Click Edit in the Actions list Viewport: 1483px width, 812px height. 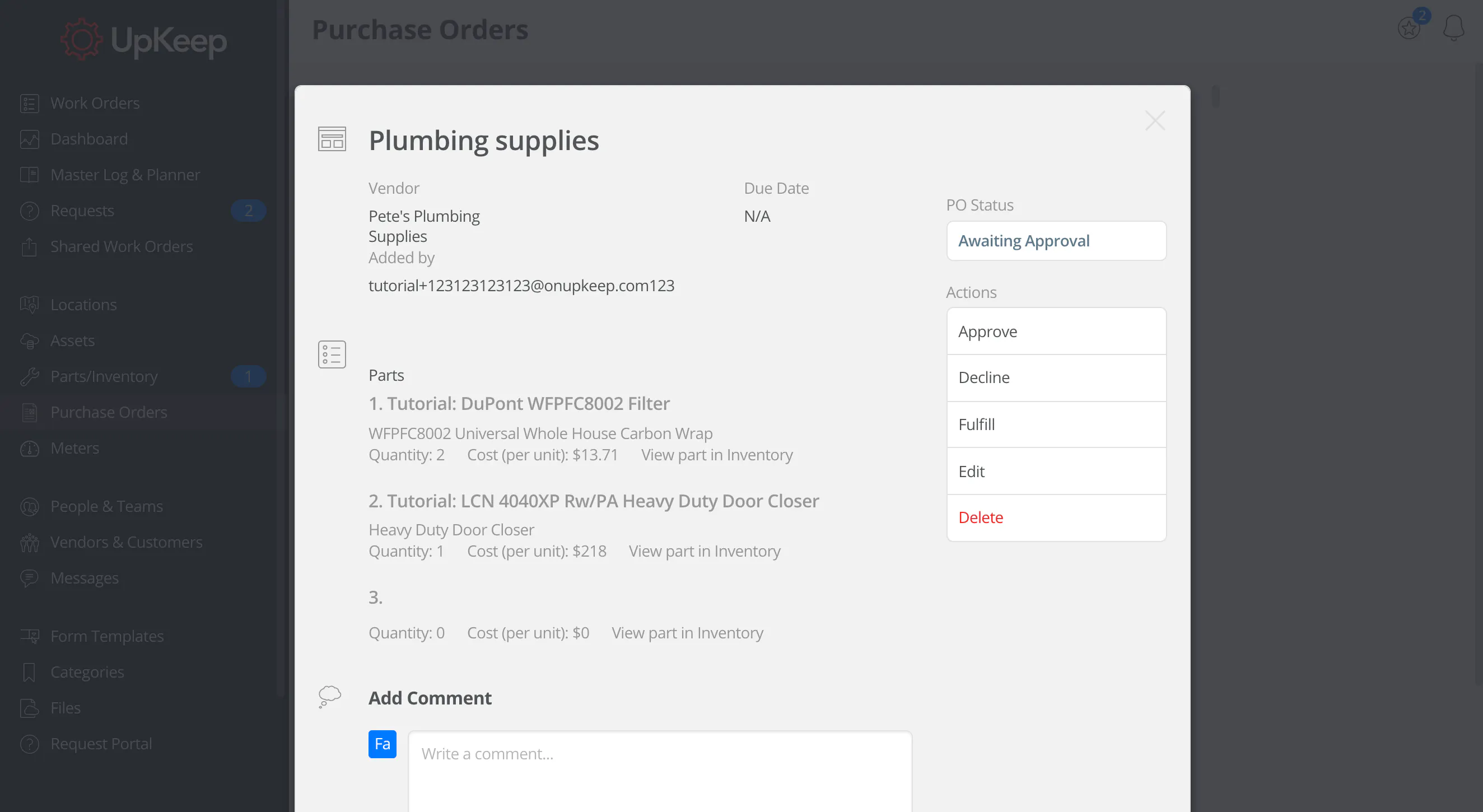pos(1056,472)
